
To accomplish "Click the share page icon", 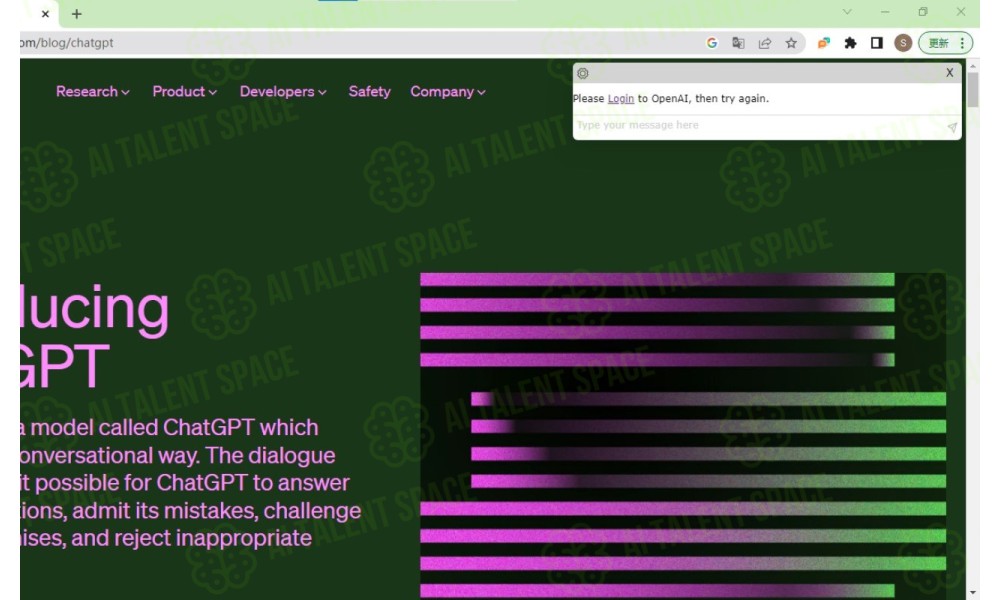I will point(765,43).
